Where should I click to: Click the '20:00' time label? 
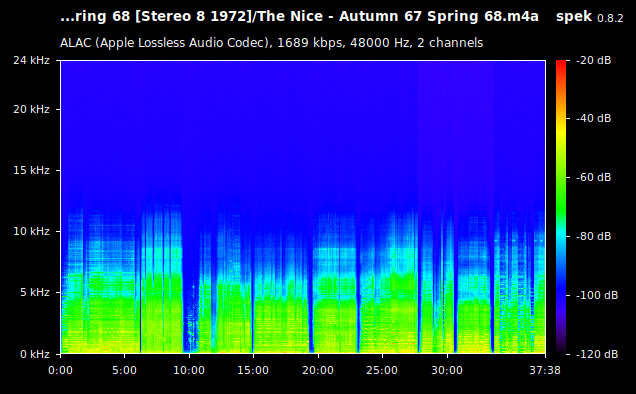click(x=318, y=370)
